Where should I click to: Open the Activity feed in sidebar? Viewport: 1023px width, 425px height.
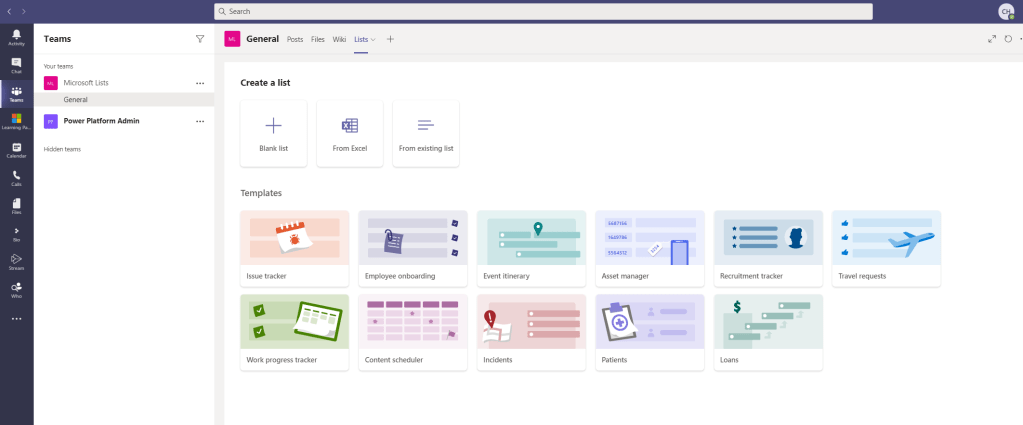16,37
